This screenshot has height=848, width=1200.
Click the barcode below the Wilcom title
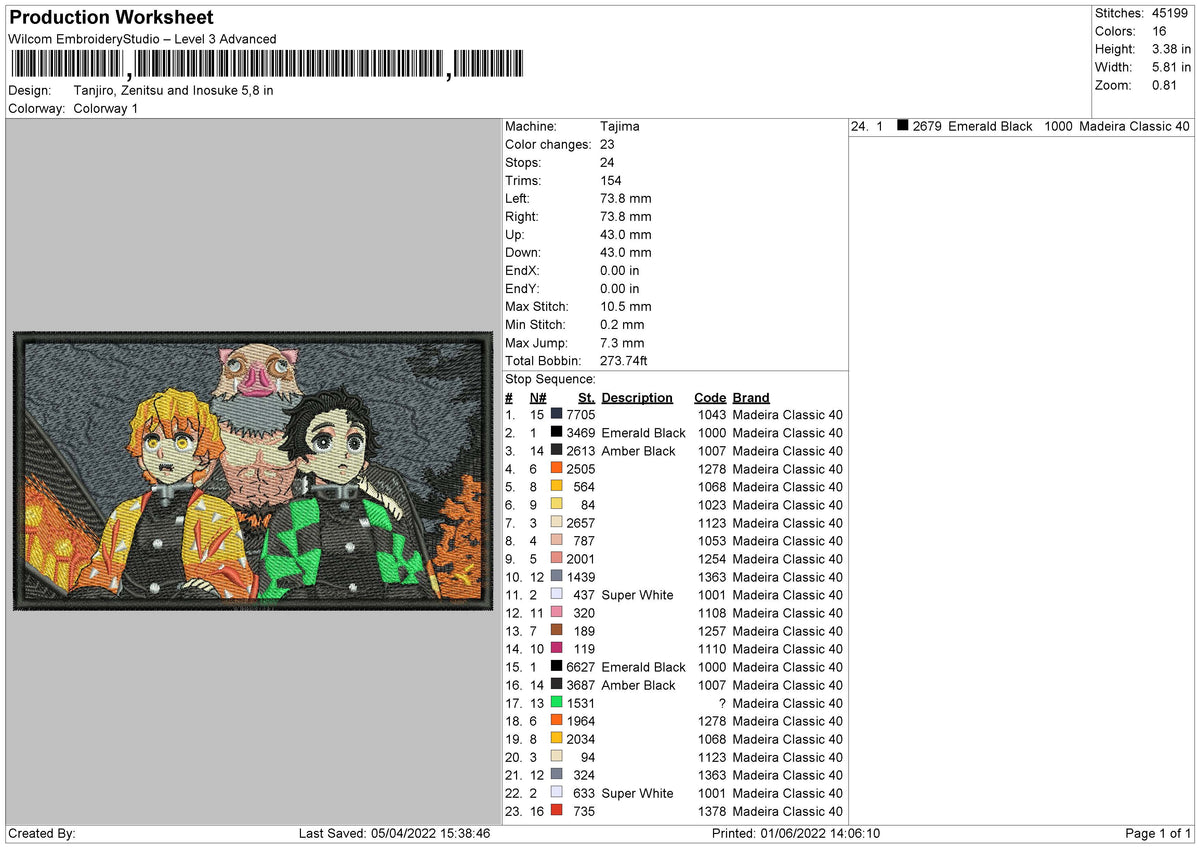[x=267, y=65]
